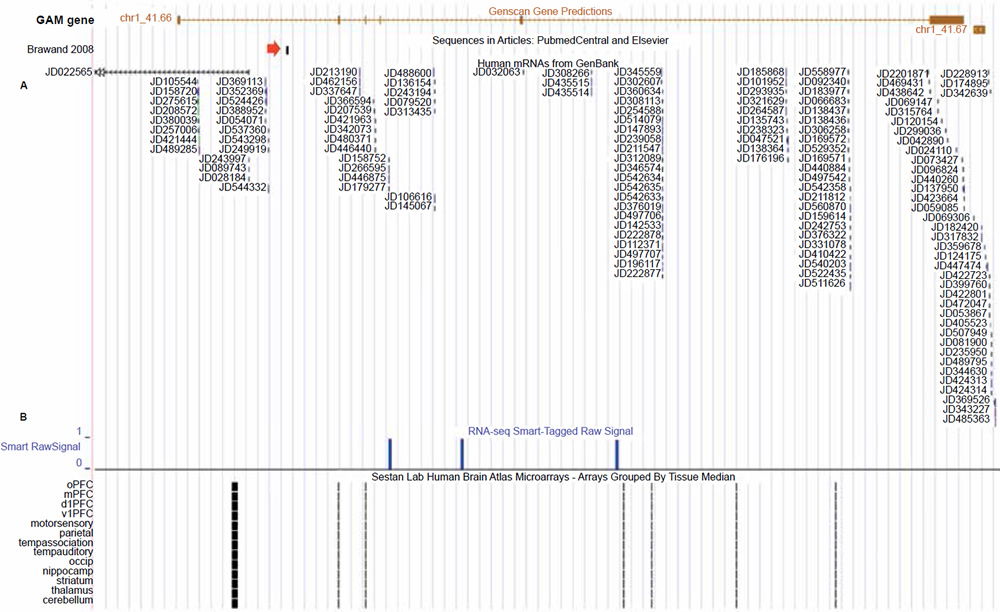1000x612 pixels.
Task: Click the tempauditory tissue row label
Action: (63, 551)
